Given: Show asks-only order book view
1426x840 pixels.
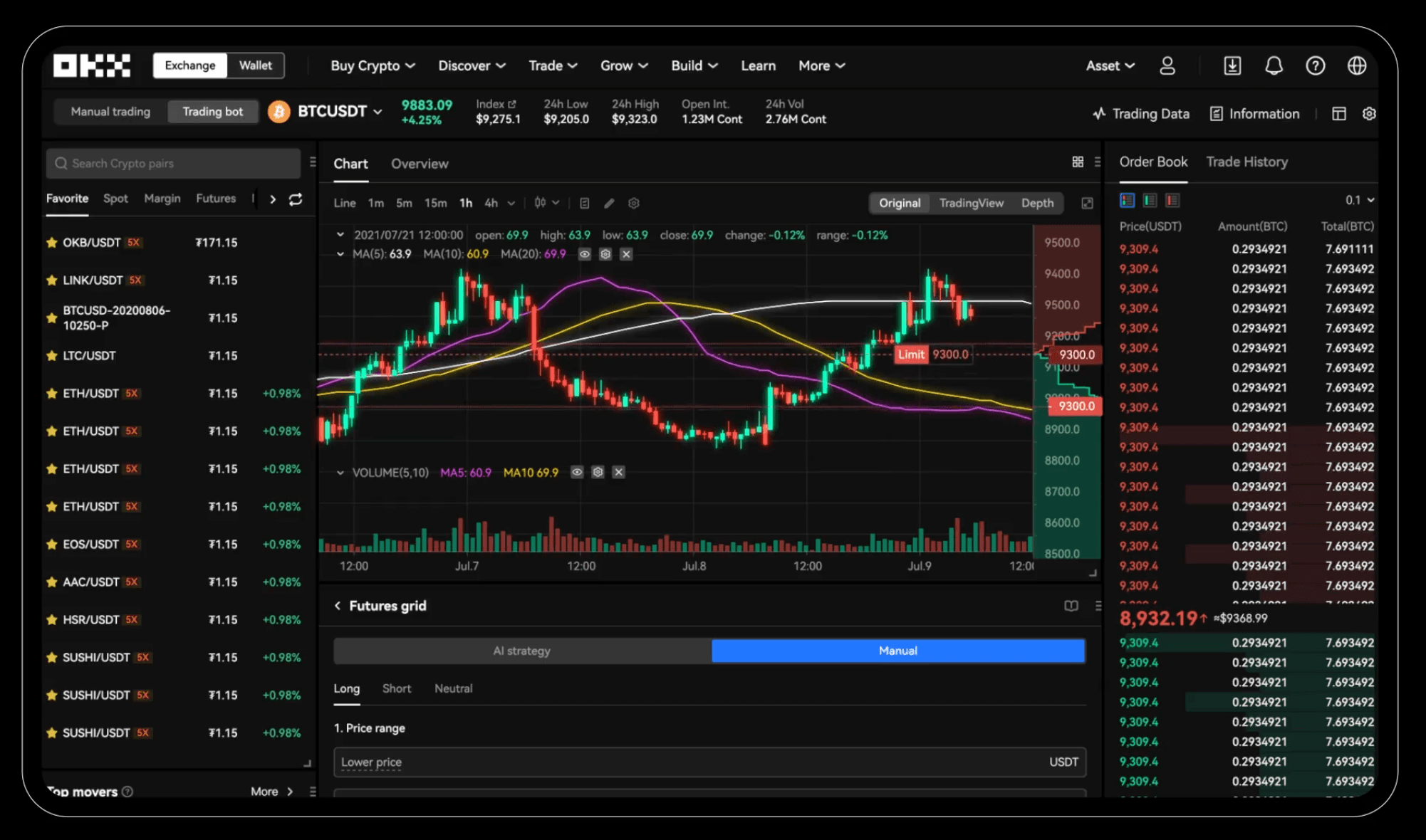Looking at the screenshot, I should (1172, 201).
